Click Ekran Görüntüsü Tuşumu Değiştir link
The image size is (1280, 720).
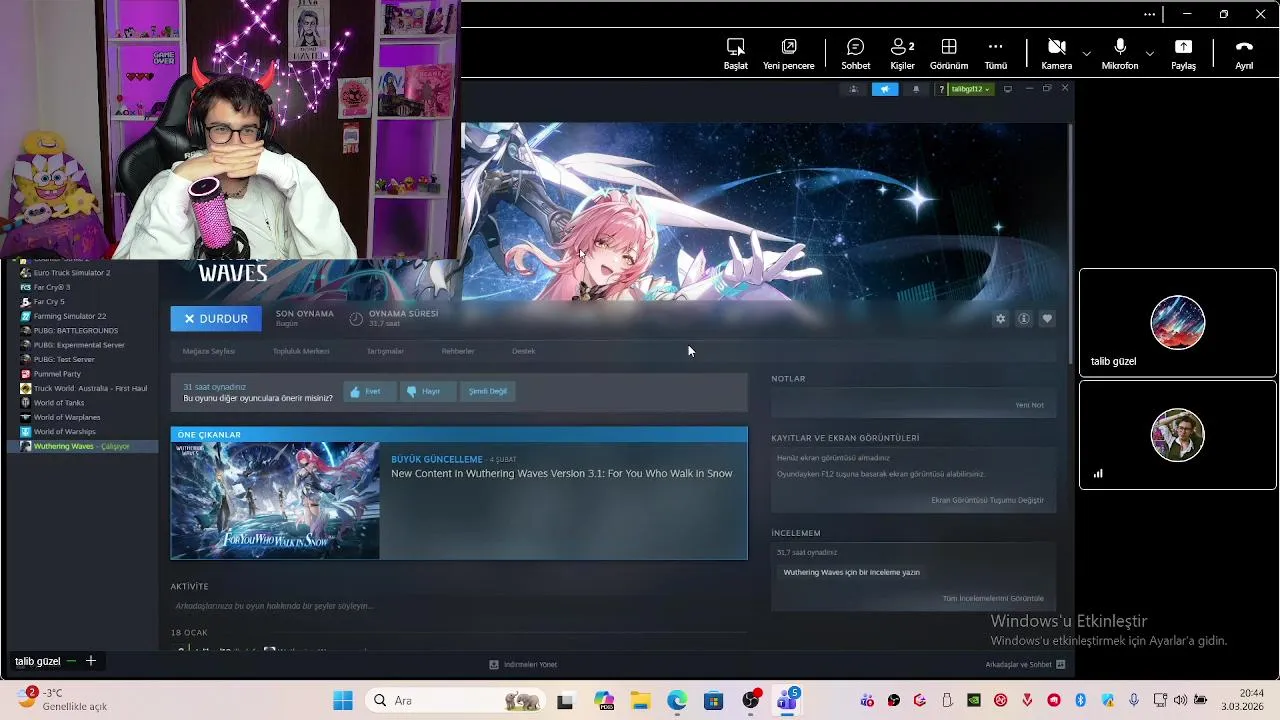(x=987, y=500)
